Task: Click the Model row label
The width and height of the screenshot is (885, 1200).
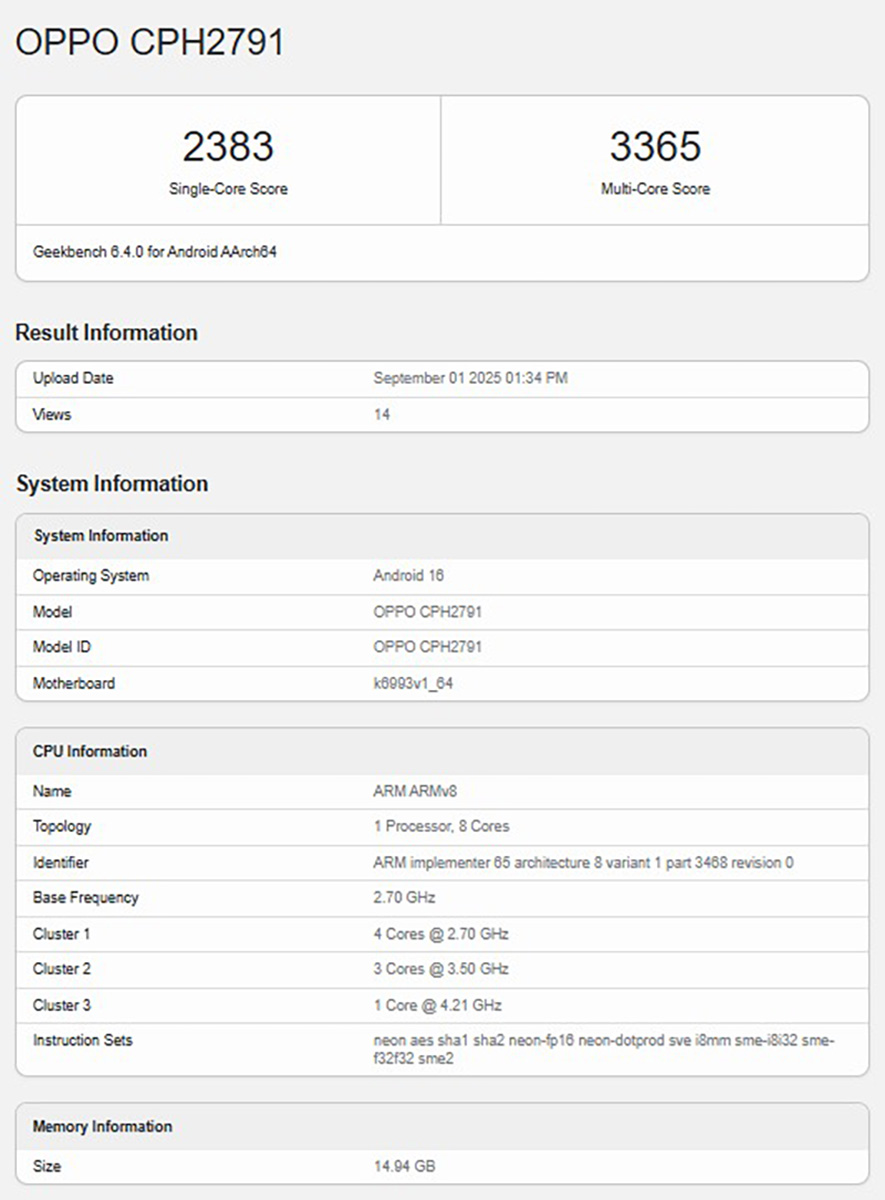Action: pyautogui.click(x=53, y=612)
